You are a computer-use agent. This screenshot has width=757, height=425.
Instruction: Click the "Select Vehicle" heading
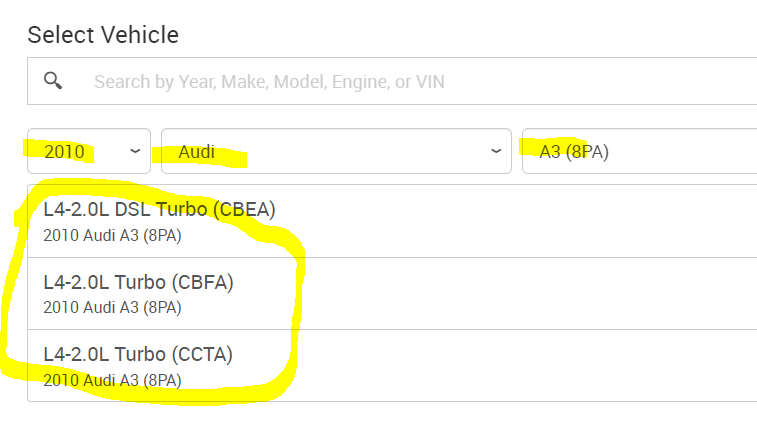point(103,35)
